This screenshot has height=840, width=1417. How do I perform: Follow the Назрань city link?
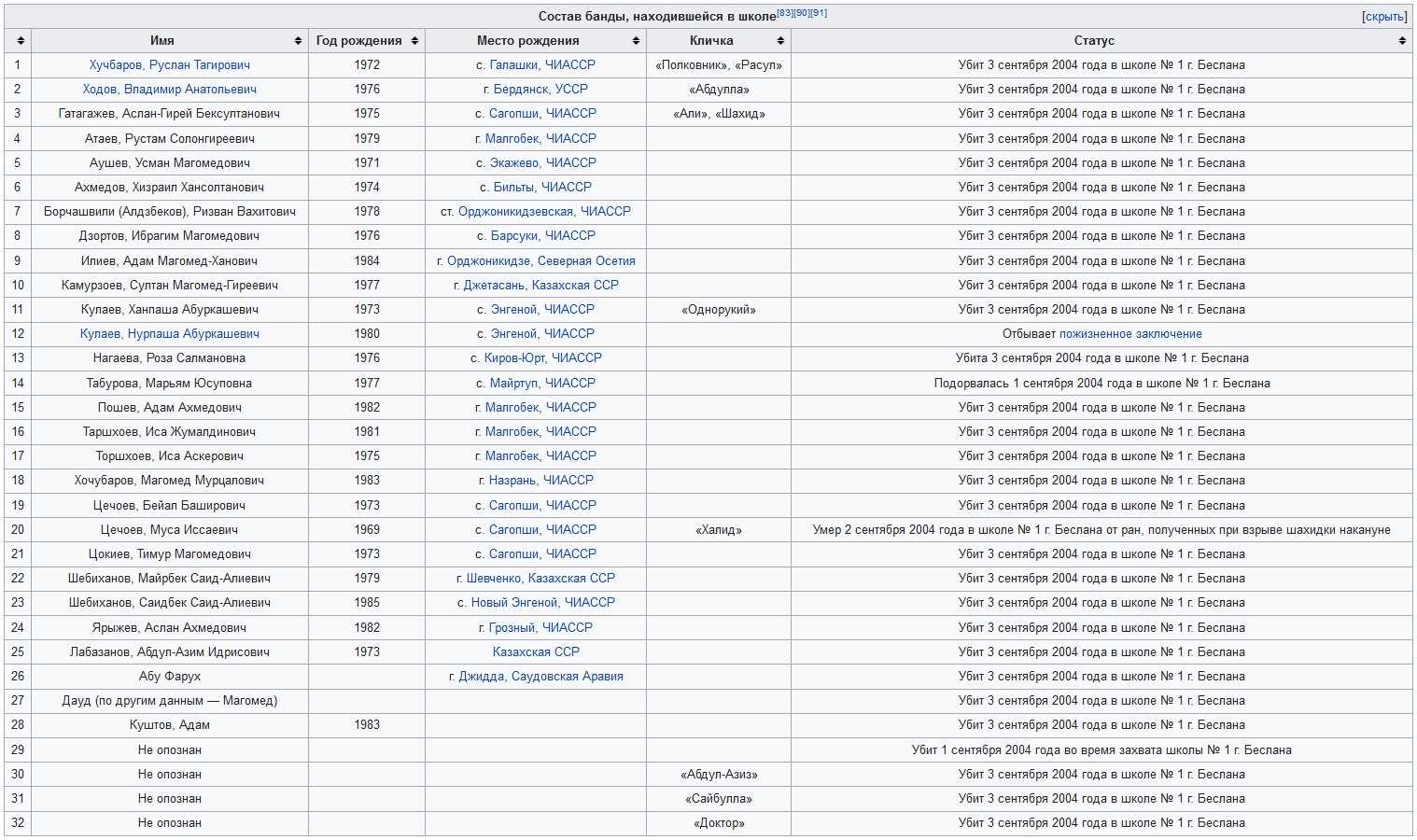pyautogui.click(x=512, y=481)
